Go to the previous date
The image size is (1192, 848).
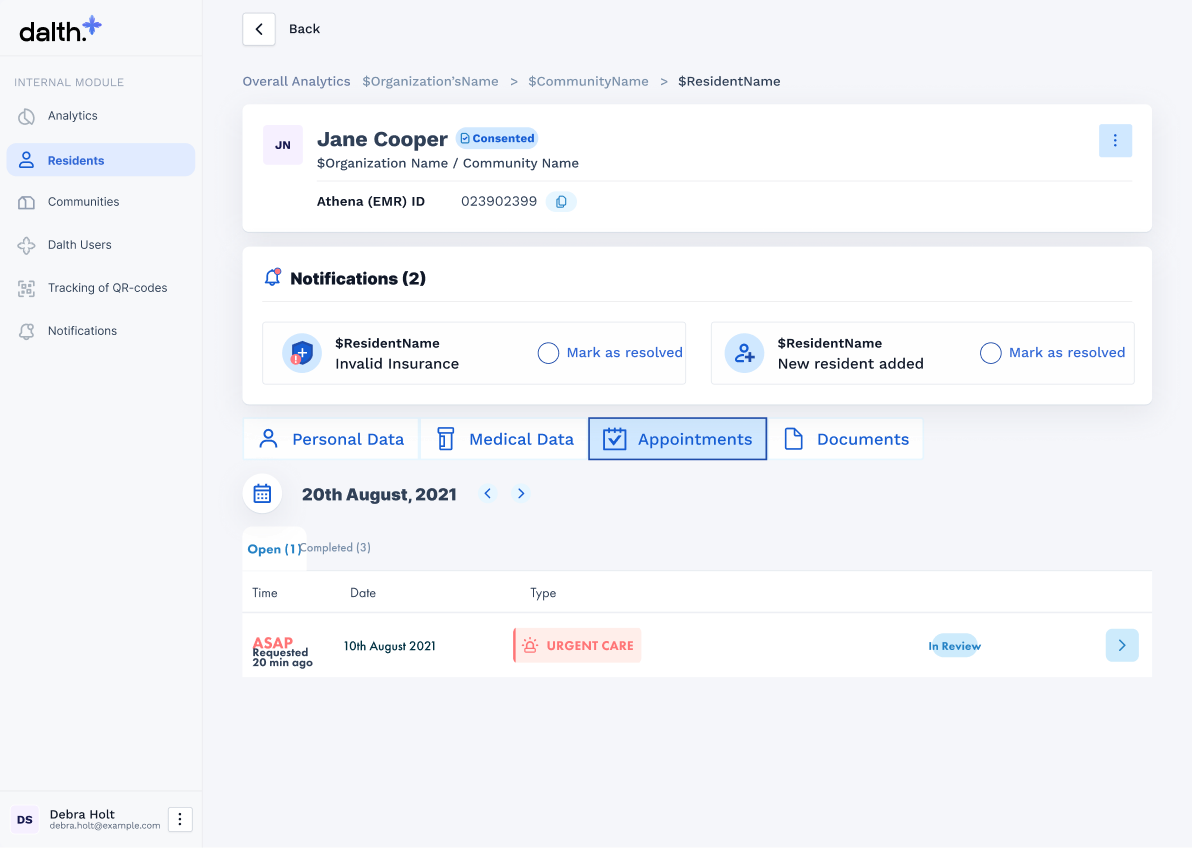[488, 494]
